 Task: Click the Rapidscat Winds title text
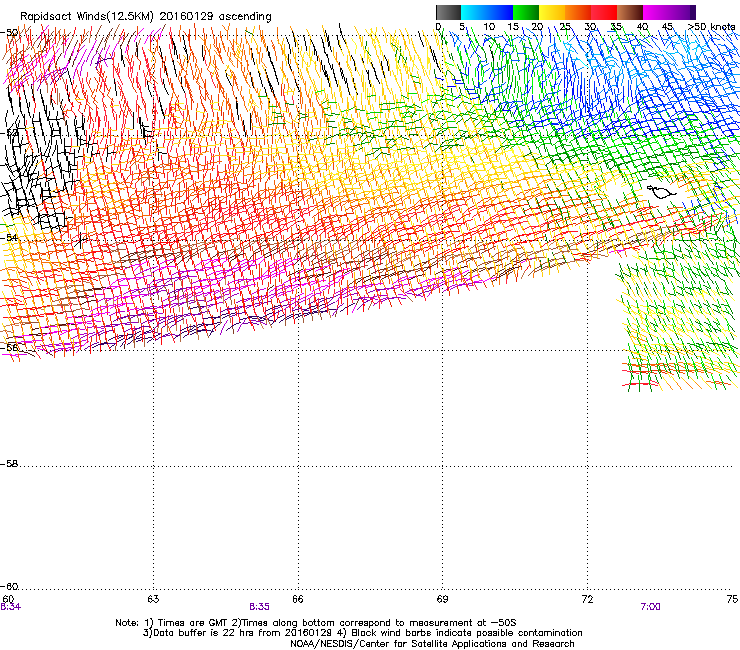145,16
